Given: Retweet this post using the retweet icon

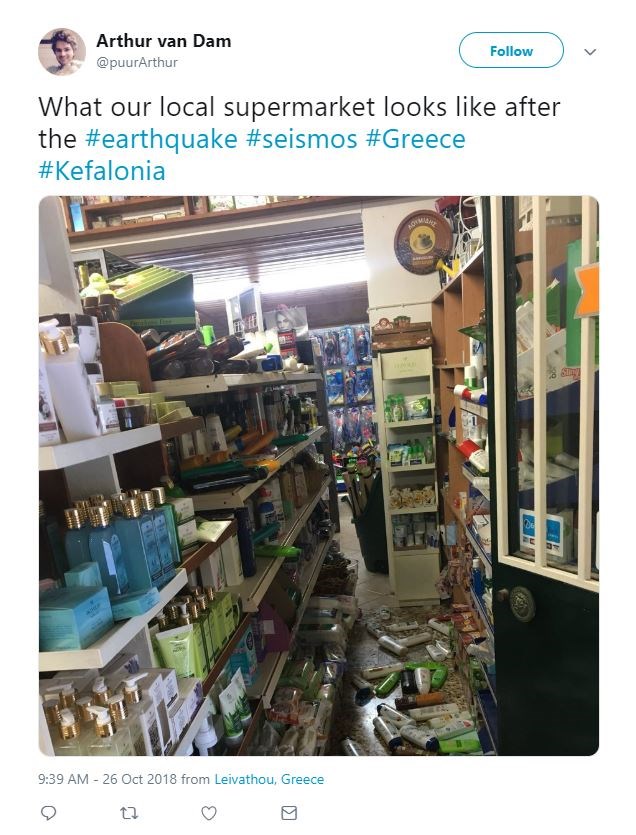Looking at the screenshot, I should pos(128,813).
